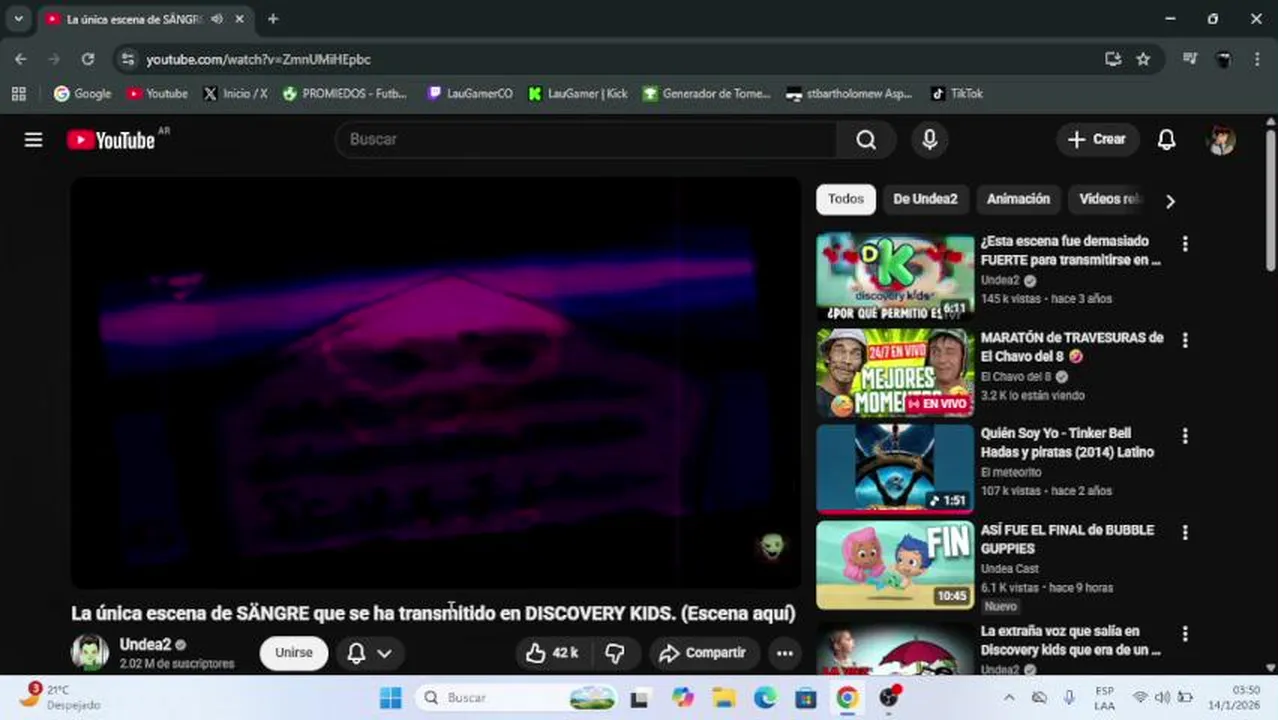Open the Undea2 channel avatar
The height and width of the screenshot is (720, 1278).
point(90,652)
